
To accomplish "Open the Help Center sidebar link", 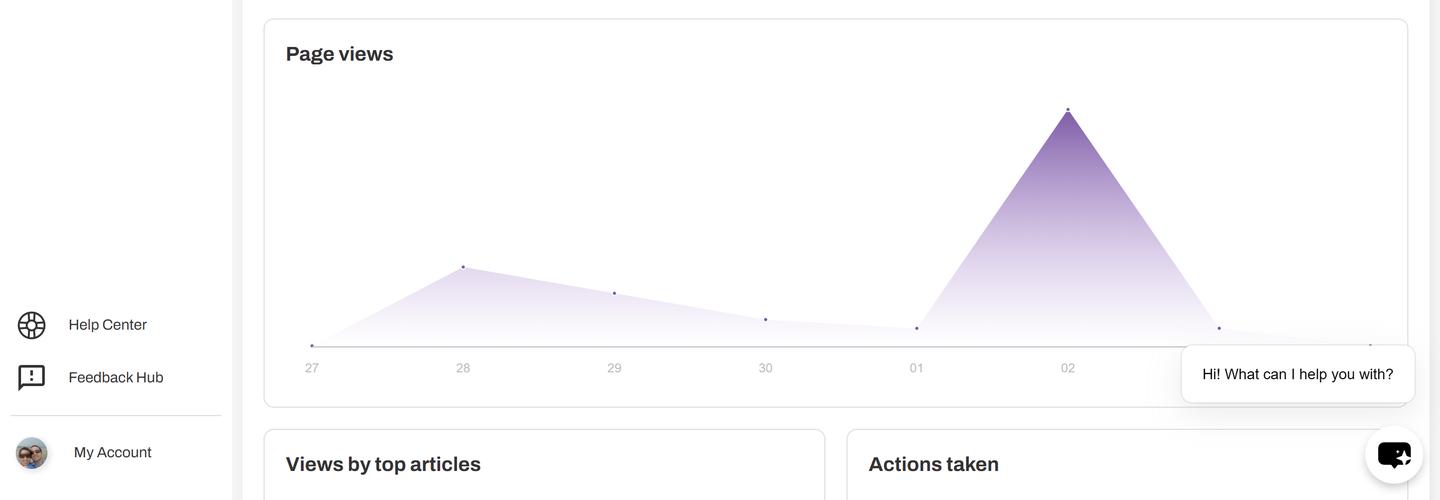I will pyautogui.click(x=107, y=325).
